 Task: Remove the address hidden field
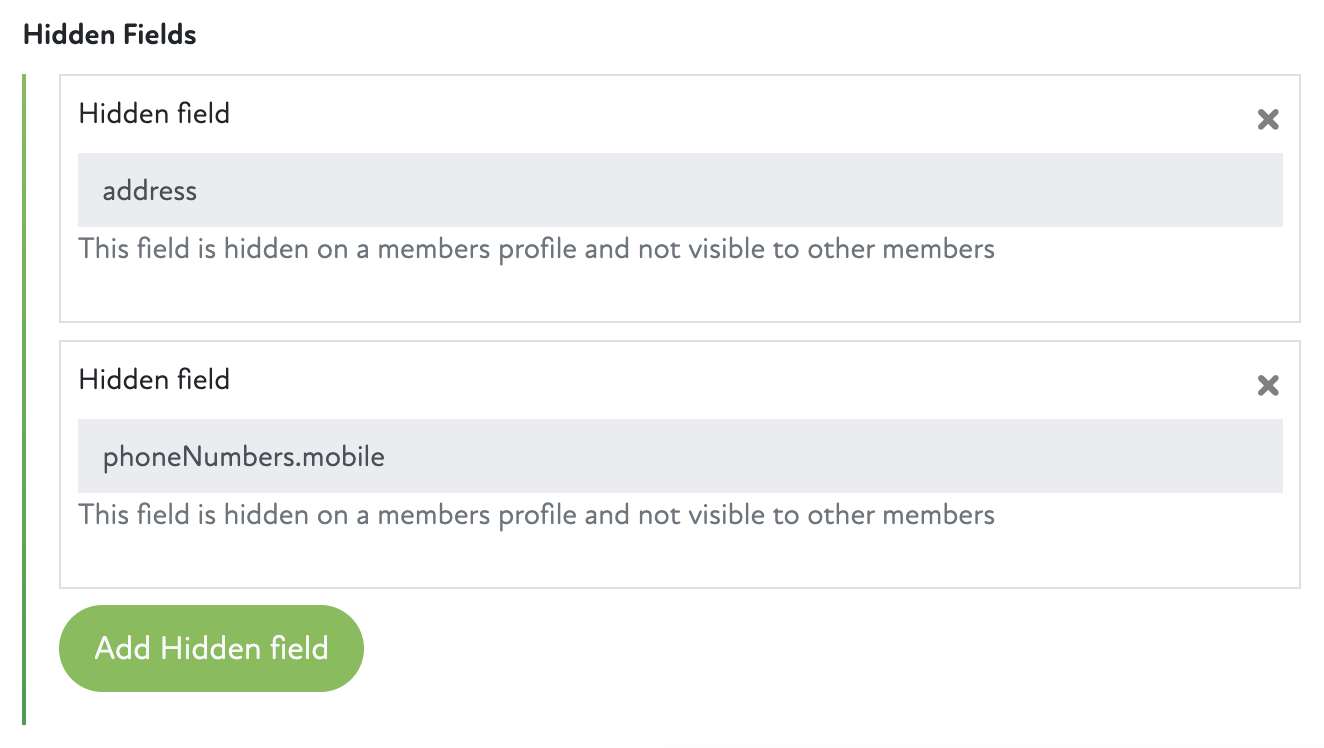(1267, 120)
